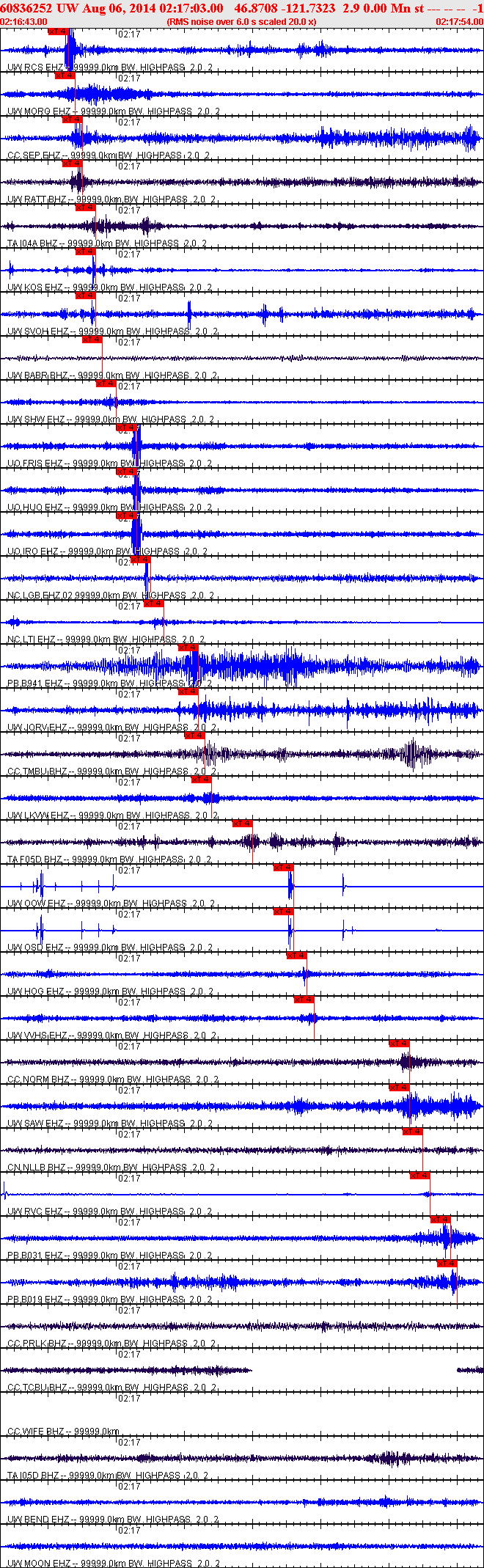The width and height of the screenshot is (484, 1568).
Task: Click the red pick marker on PB B941 trace
Action: click(x=188, y=647)
